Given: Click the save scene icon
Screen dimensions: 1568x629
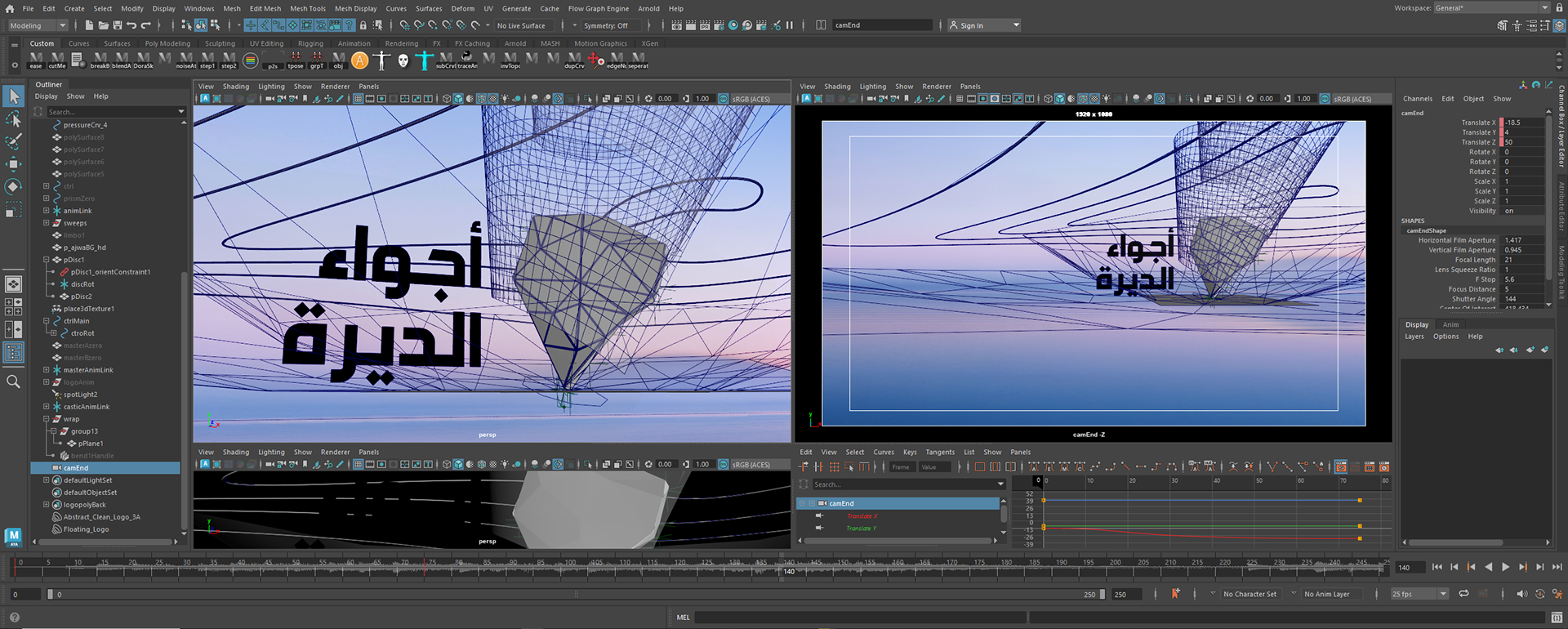Looking at the screenshot, I should pos(118,25).
